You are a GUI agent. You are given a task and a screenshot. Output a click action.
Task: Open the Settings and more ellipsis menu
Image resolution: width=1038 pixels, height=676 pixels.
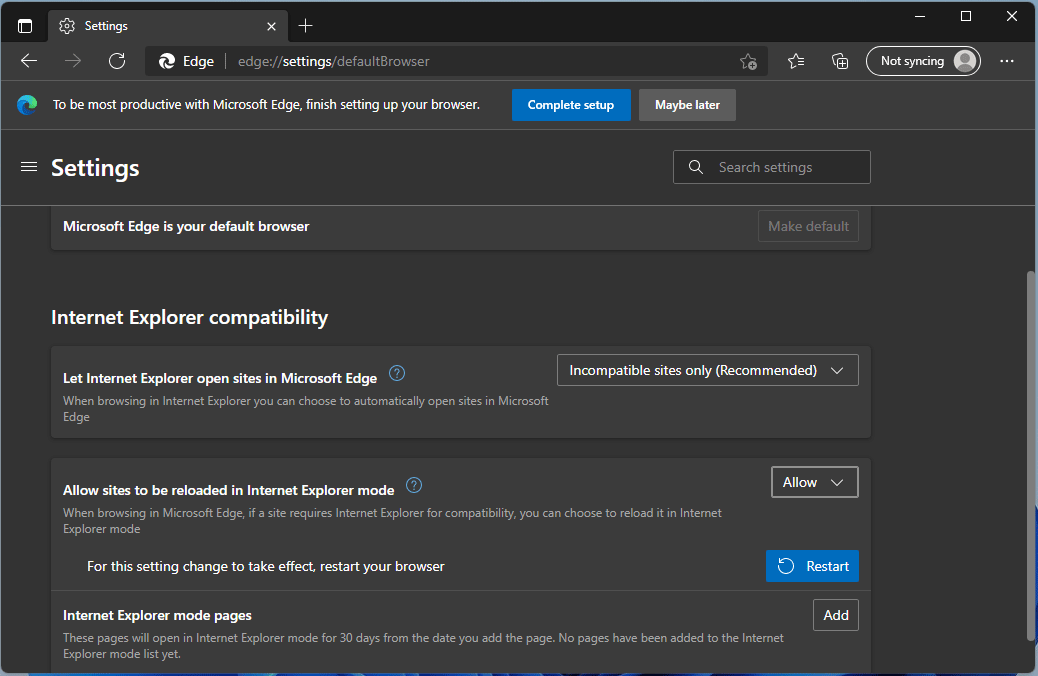tap(1007, 61)
